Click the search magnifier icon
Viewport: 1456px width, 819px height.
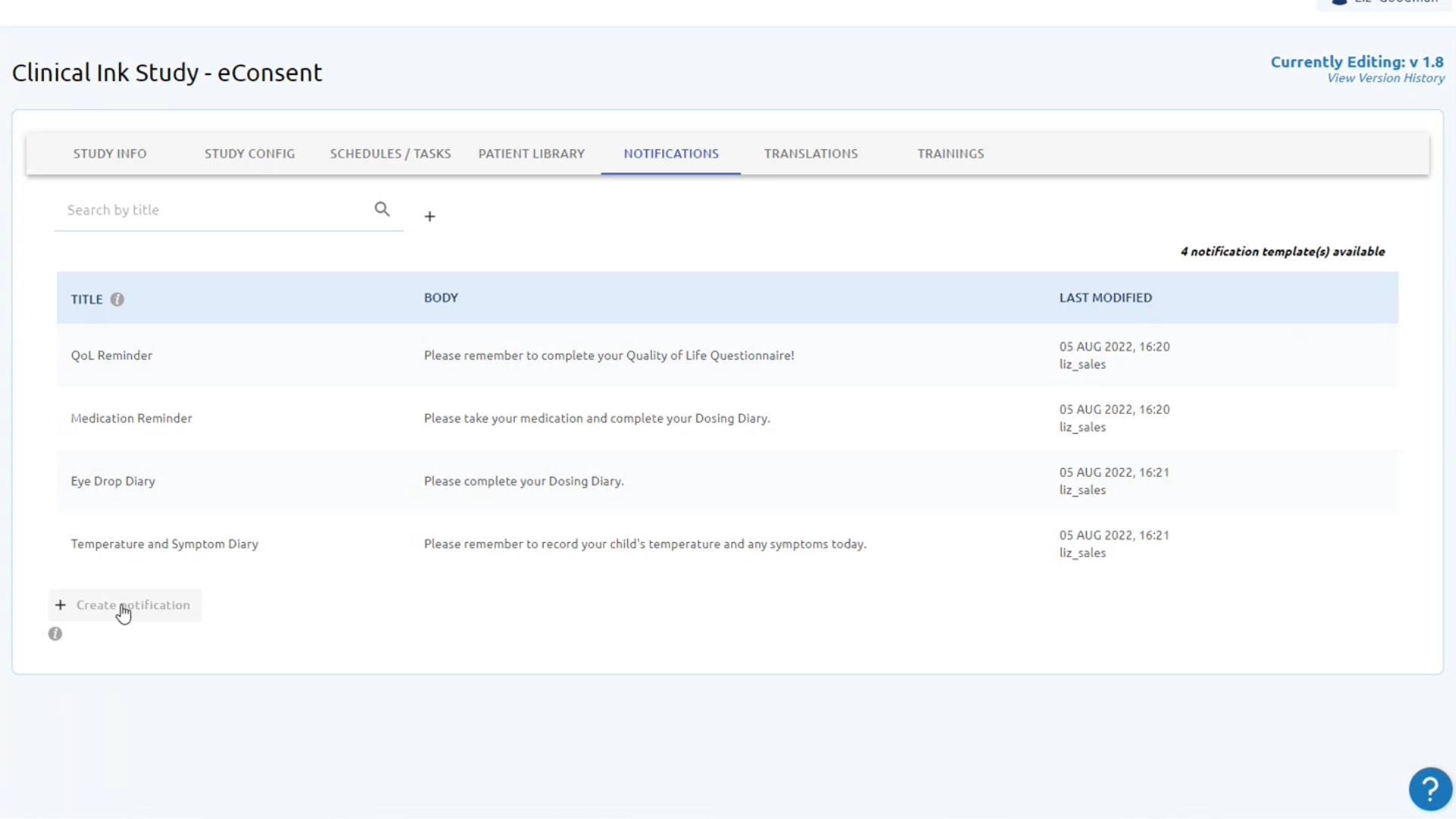pyautogui.click(x=382, y=209)
